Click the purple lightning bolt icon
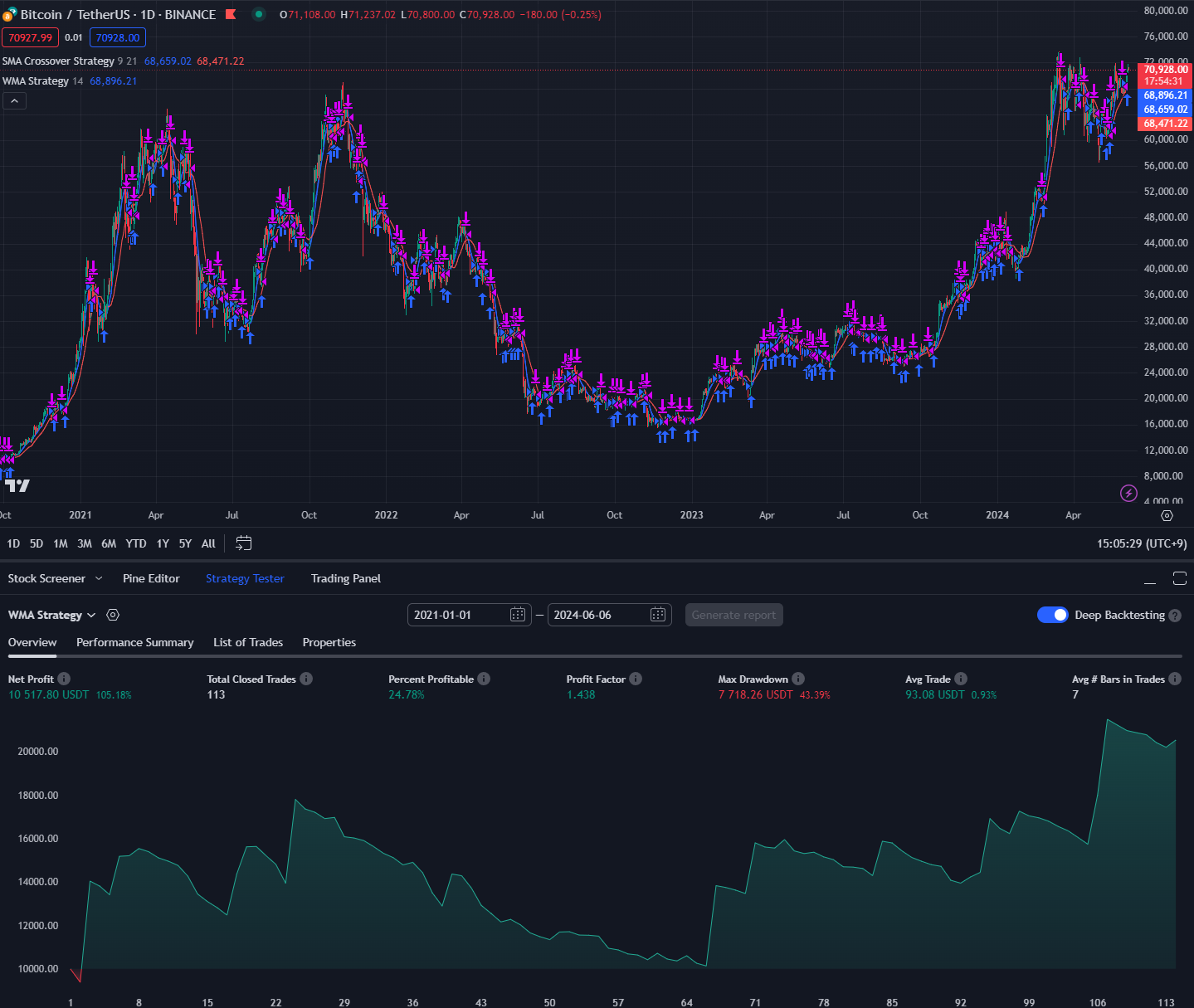The image size is (1194, 1008). (1128, 494)
